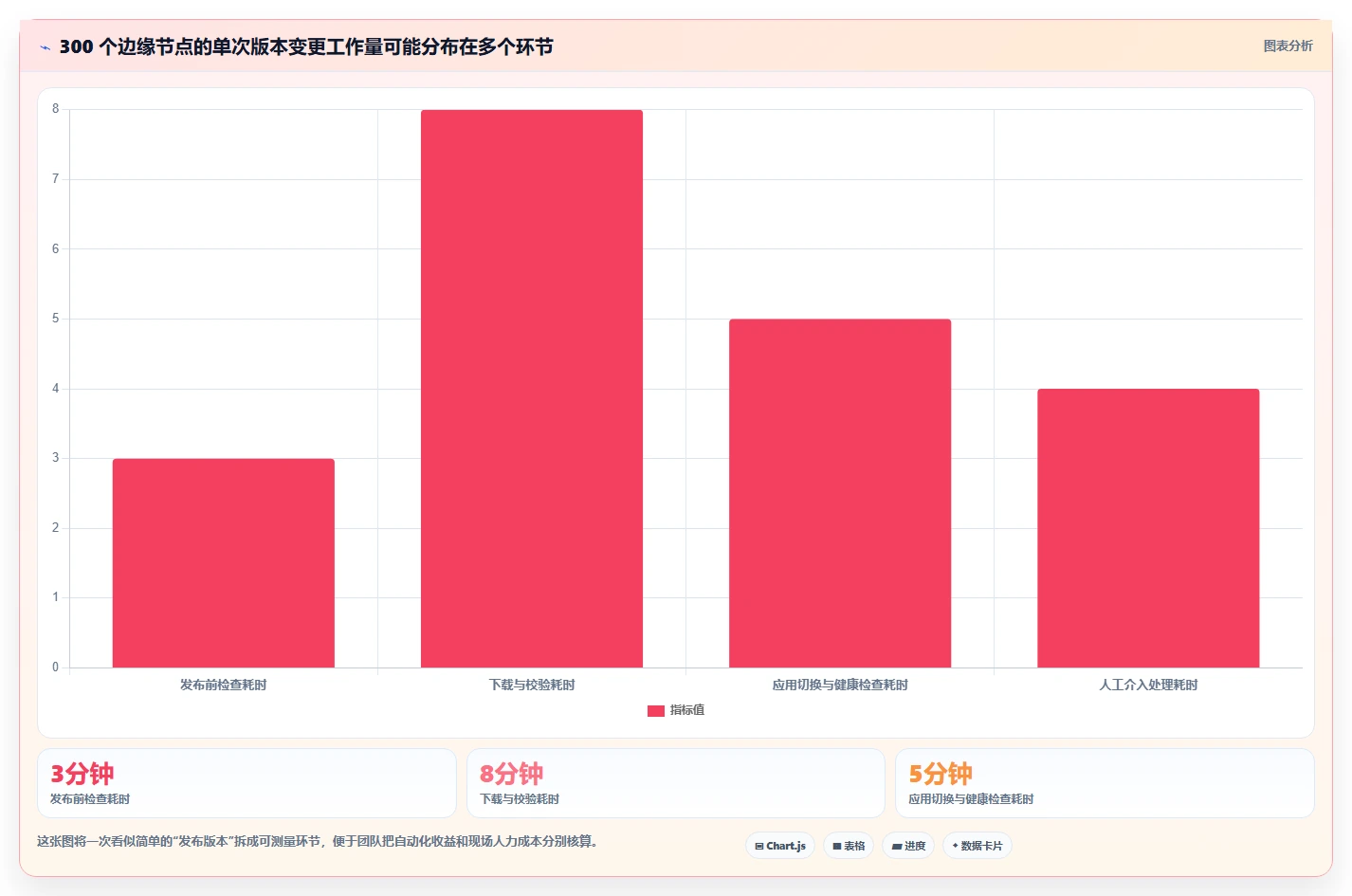Click the small icon before the chart title
The width and height of the screenshot is (1352, 896).
click(45, 47)
